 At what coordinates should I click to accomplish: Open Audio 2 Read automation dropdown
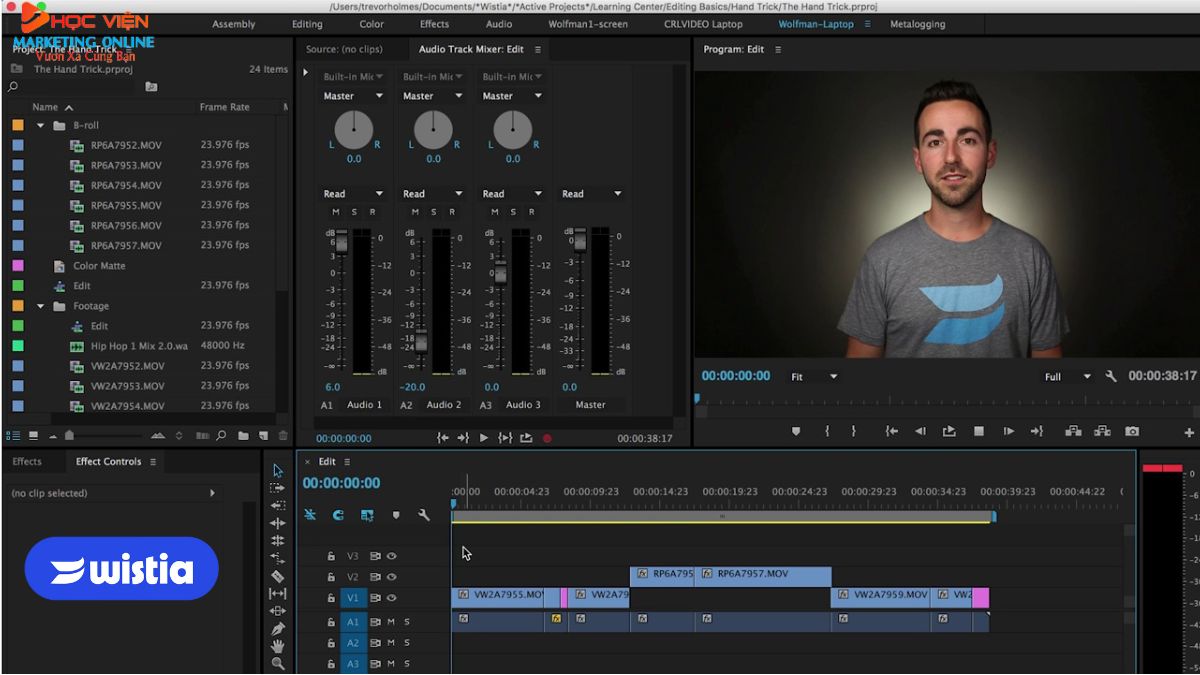[x=433, y=194]
